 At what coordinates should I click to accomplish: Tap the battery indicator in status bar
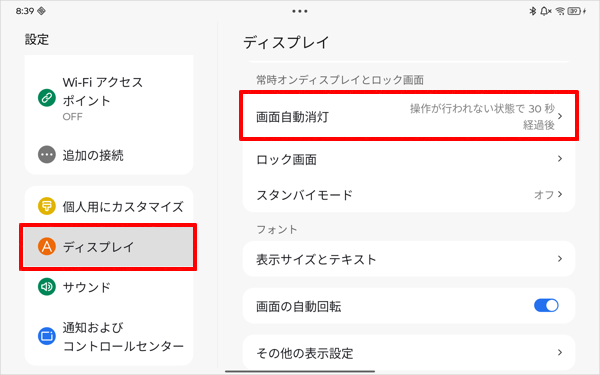pyautogui.click(x=576, y=11)
